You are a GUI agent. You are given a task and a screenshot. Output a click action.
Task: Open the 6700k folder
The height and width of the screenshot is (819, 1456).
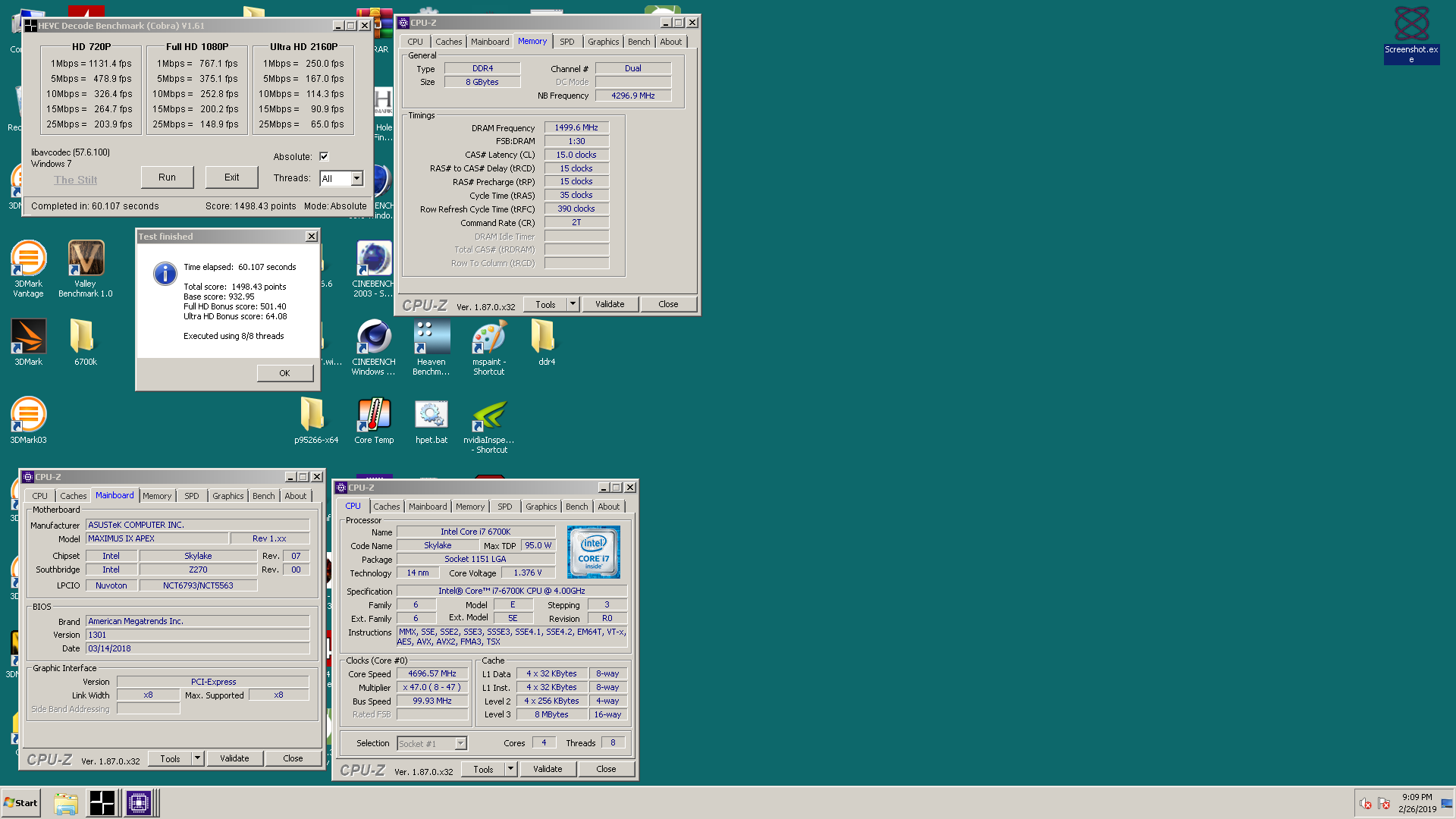coord(85,342)
